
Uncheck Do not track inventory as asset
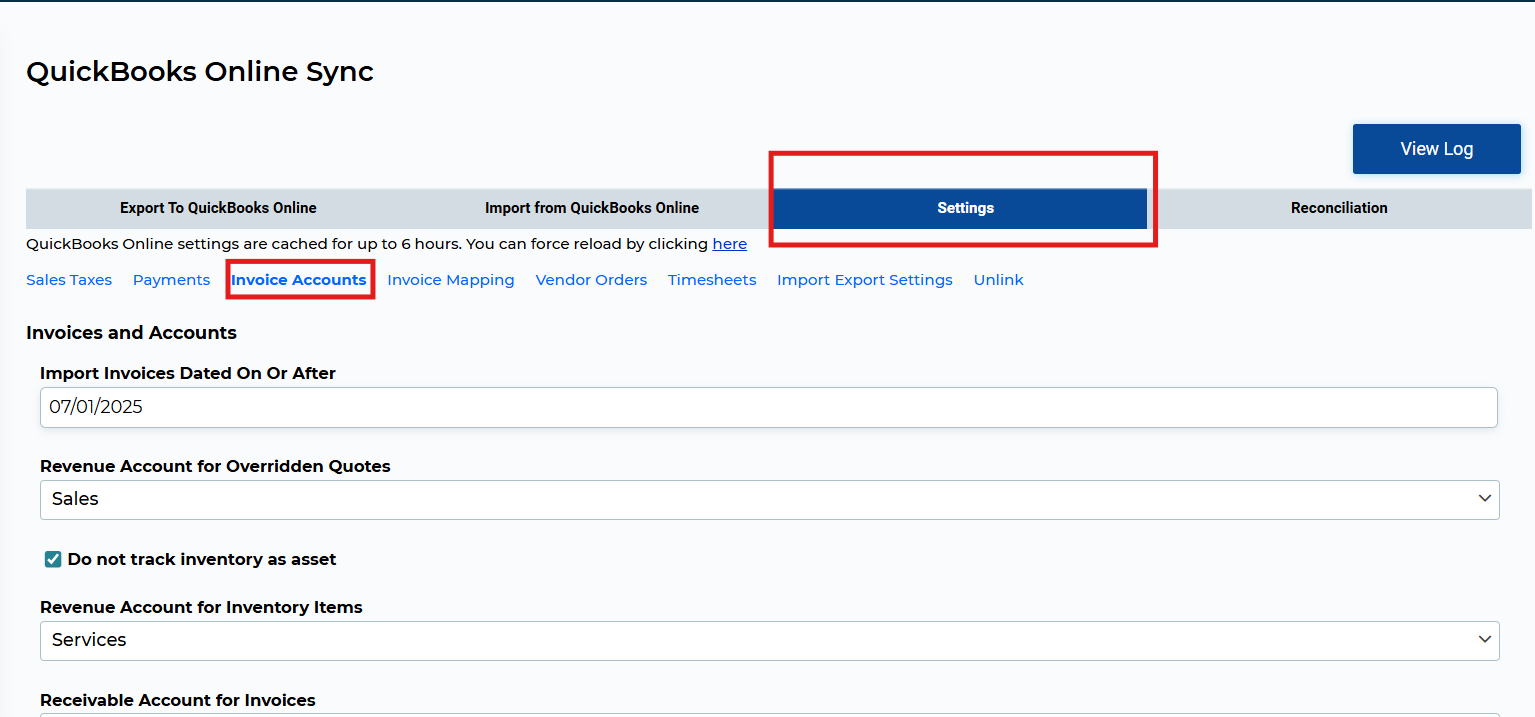click(x=53, y=559)
